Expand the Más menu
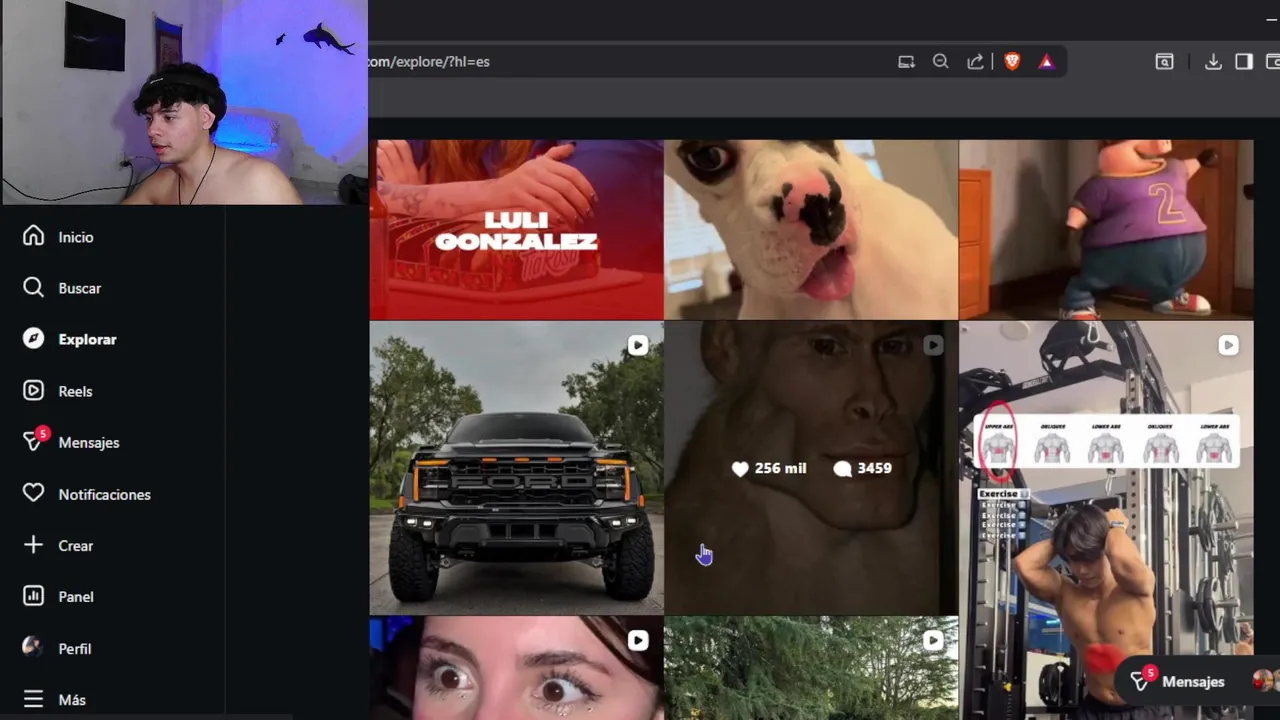Image resolution: width=1280 pixels, height=720 pixels. pyautogui.click(x=56, y=699)
